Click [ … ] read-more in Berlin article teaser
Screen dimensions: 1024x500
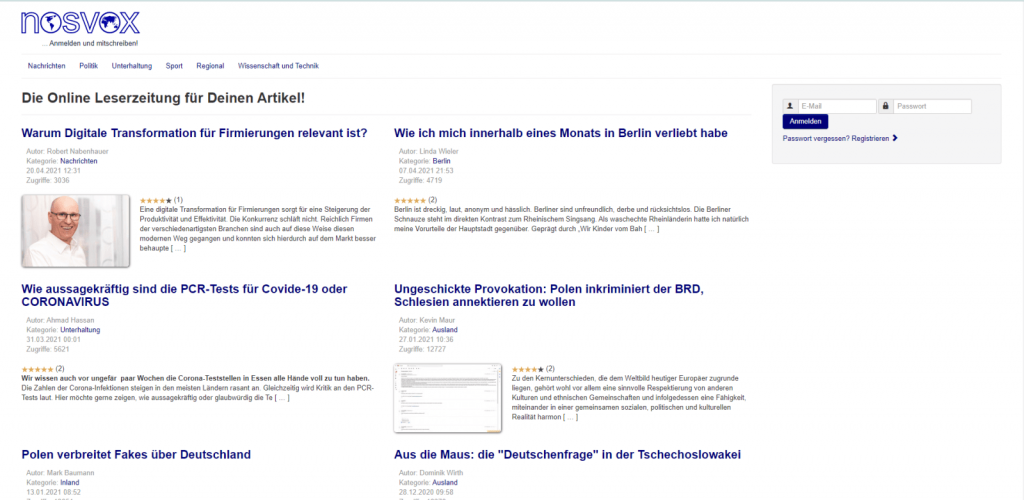coord(652,229)
